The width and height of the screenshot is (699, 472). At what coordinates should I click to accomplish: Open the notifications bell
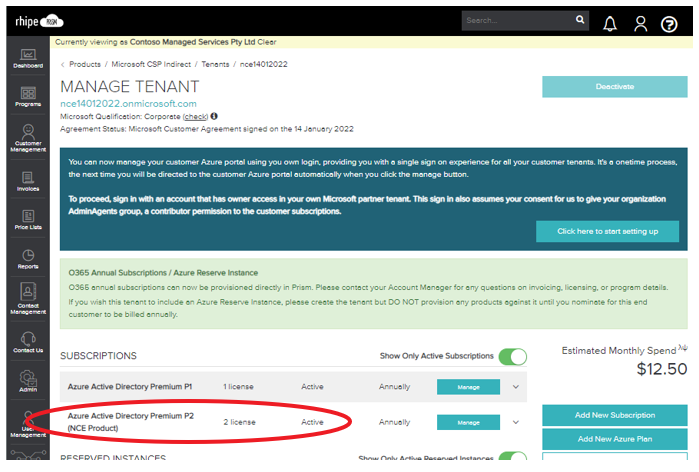(610, 24)
